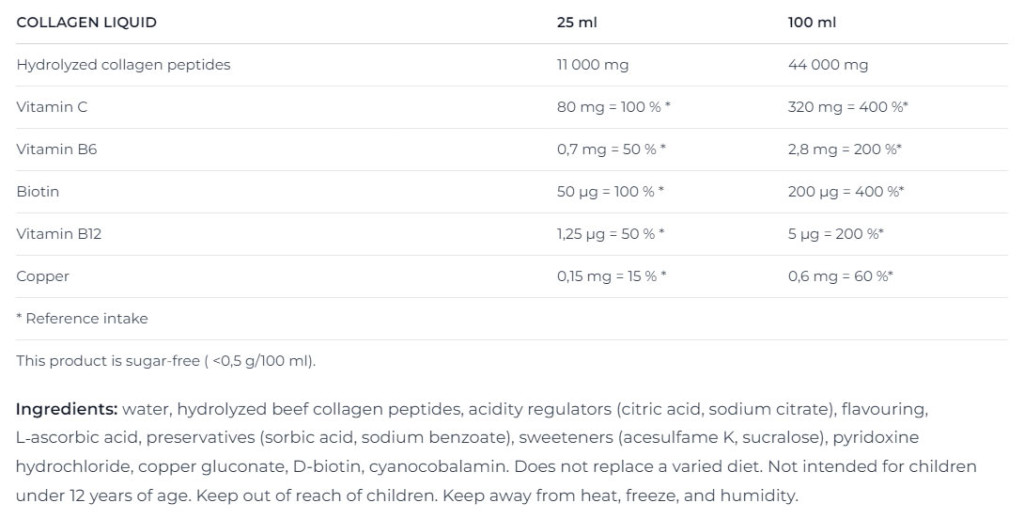
Task: Click the bold Ingredients heading
Action: click(x=67, y=410)
